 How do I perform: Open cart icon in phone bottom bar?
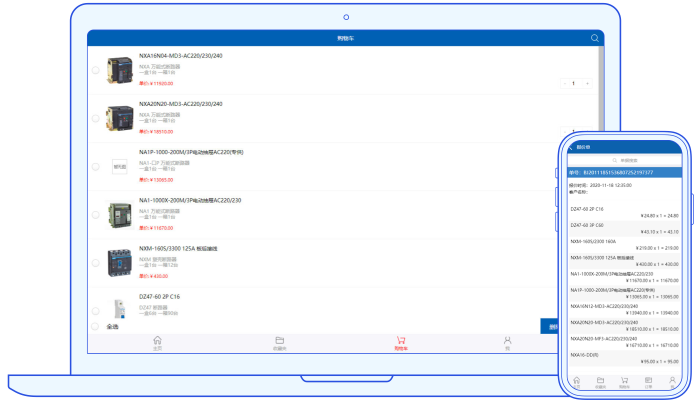(624, 382)
